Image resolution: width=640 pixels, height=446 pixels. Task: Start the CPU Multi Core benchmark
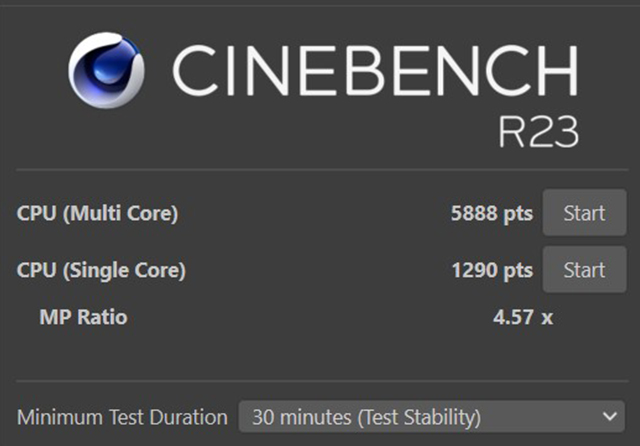coord(584,213)
